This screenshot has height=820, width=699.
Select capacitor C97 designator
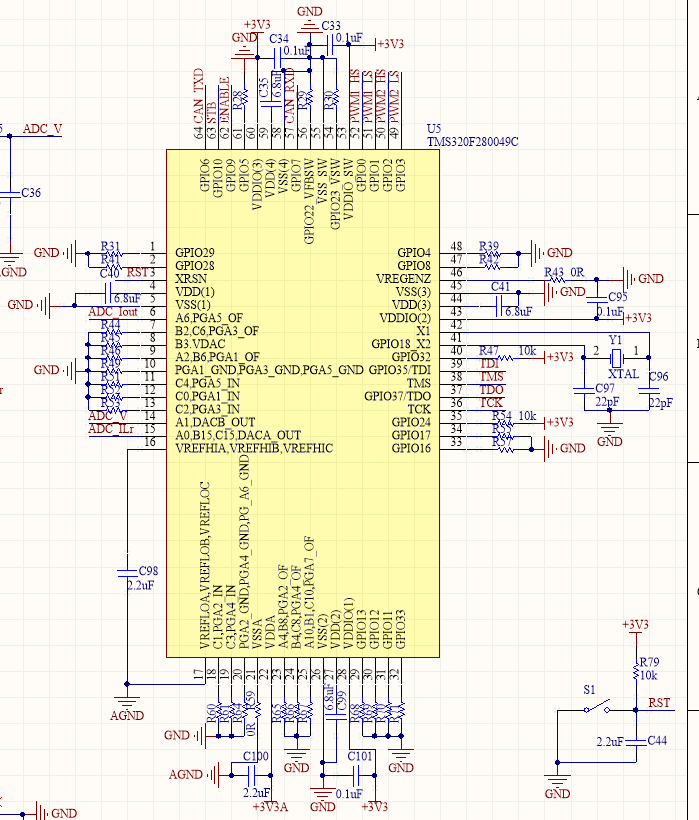(605, 389)
